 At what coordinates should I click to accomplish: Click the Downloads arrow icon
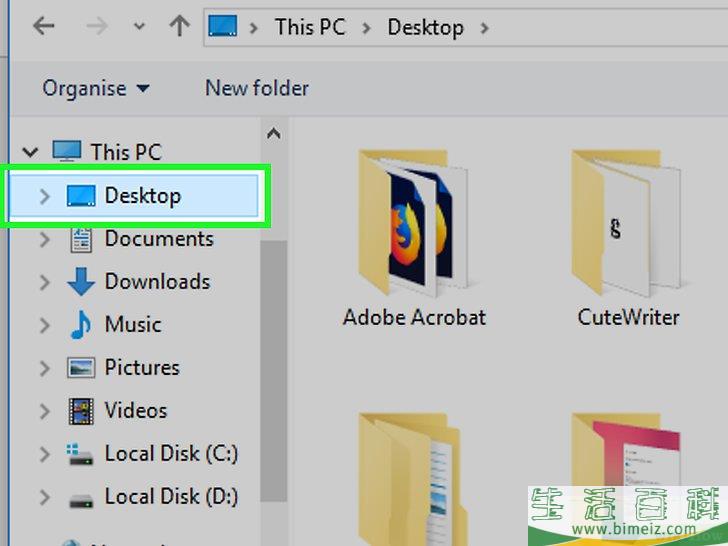click(81, 281)
